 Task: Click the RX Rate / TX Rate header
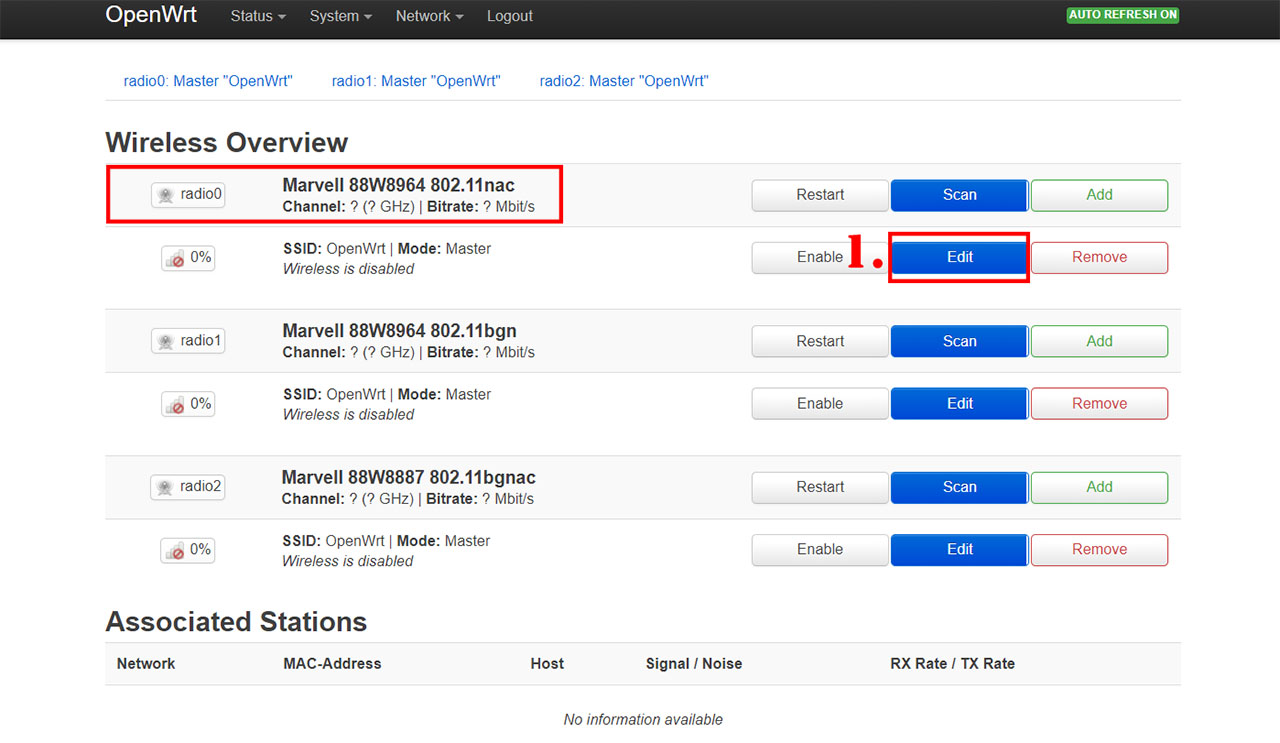[952, 663]
